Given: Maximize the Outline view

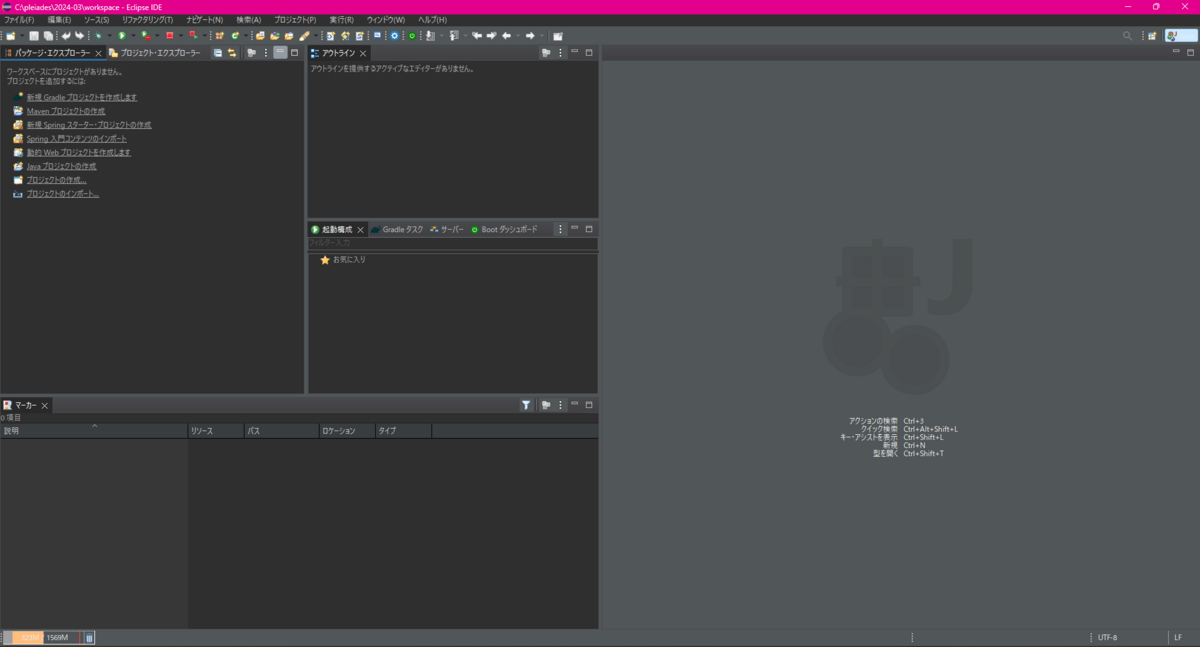Looking at the screenshot, I should [x=589, y=52].
